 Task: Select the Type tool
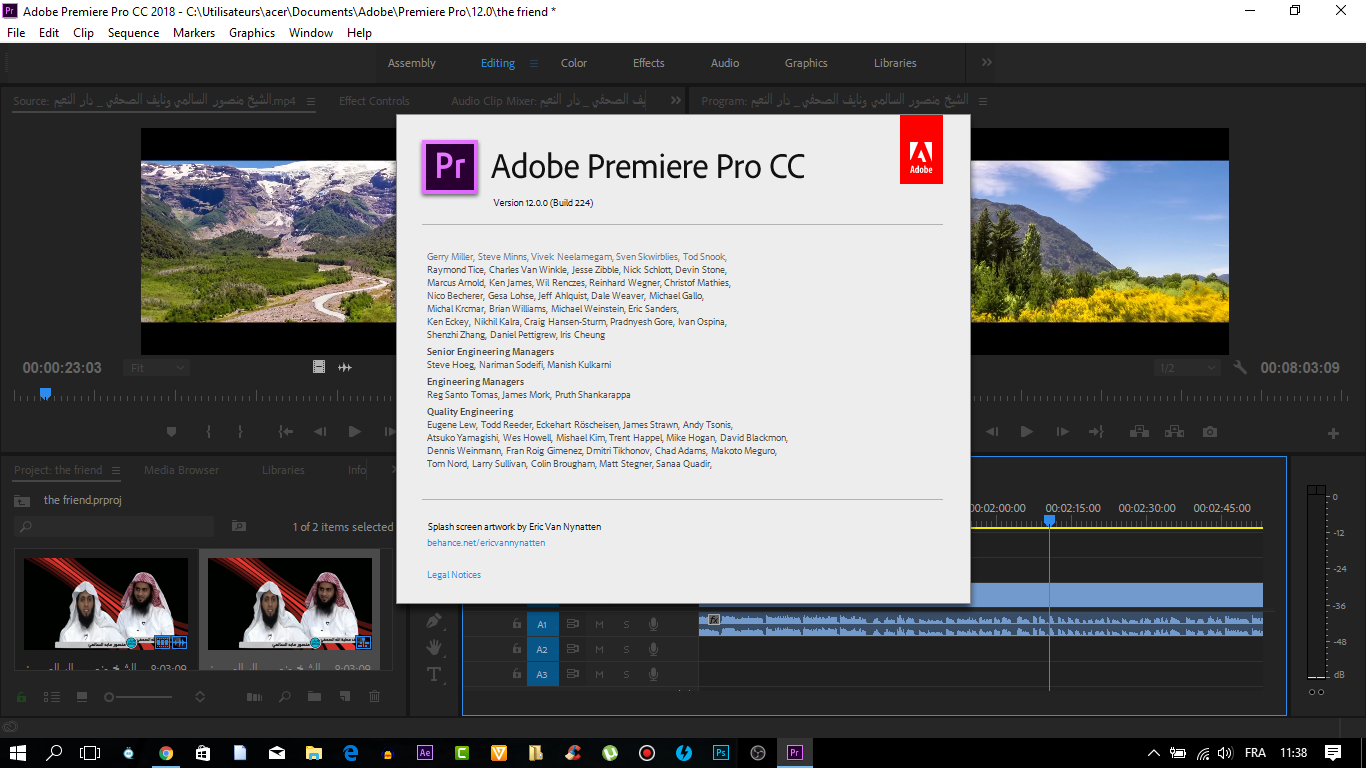(x=434, y=674)
